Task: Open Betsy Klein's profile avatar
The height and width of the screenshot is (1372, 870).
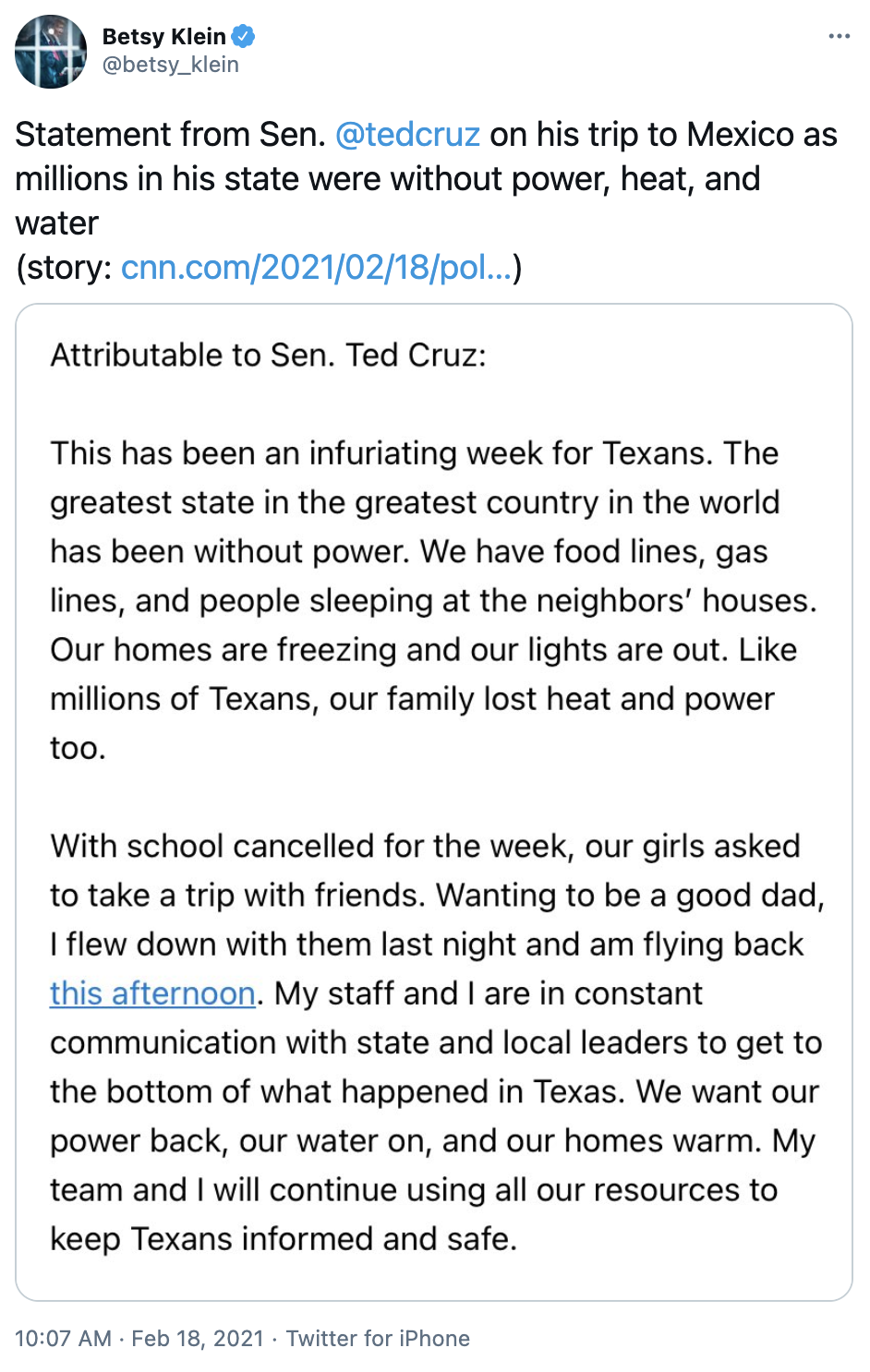Action: [x=51, y=52]
